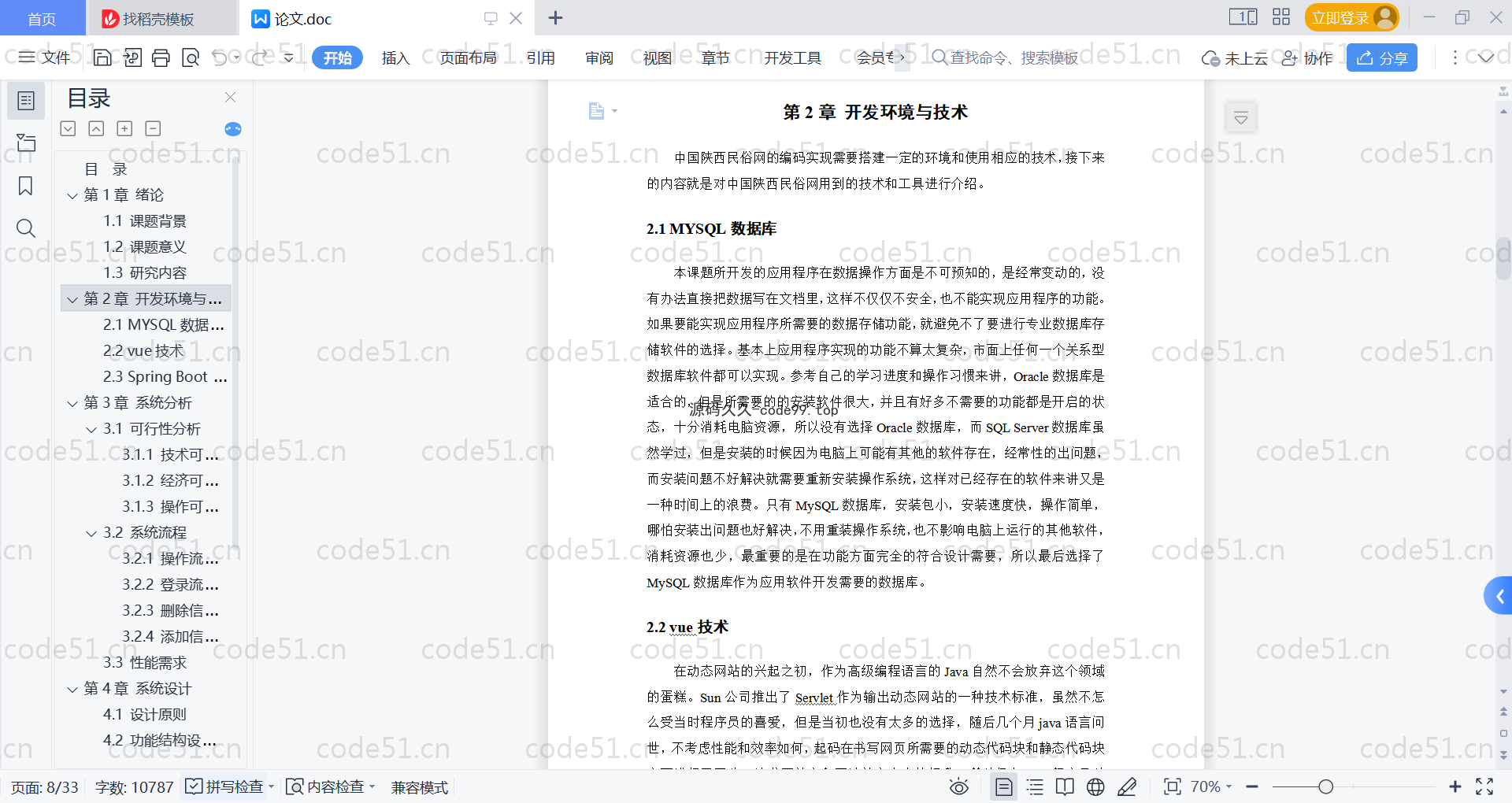Screen dimensions: 1512x803
Task: Collapse the 第1章 绪论 tree node
Action: click(72, 195)
